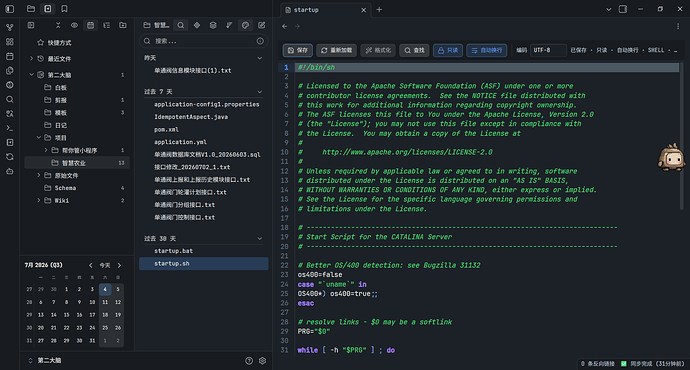Viewport: 690px width, 370px height.
Task: Create a new folder with folder-plus icon
Action: (123, 26)
